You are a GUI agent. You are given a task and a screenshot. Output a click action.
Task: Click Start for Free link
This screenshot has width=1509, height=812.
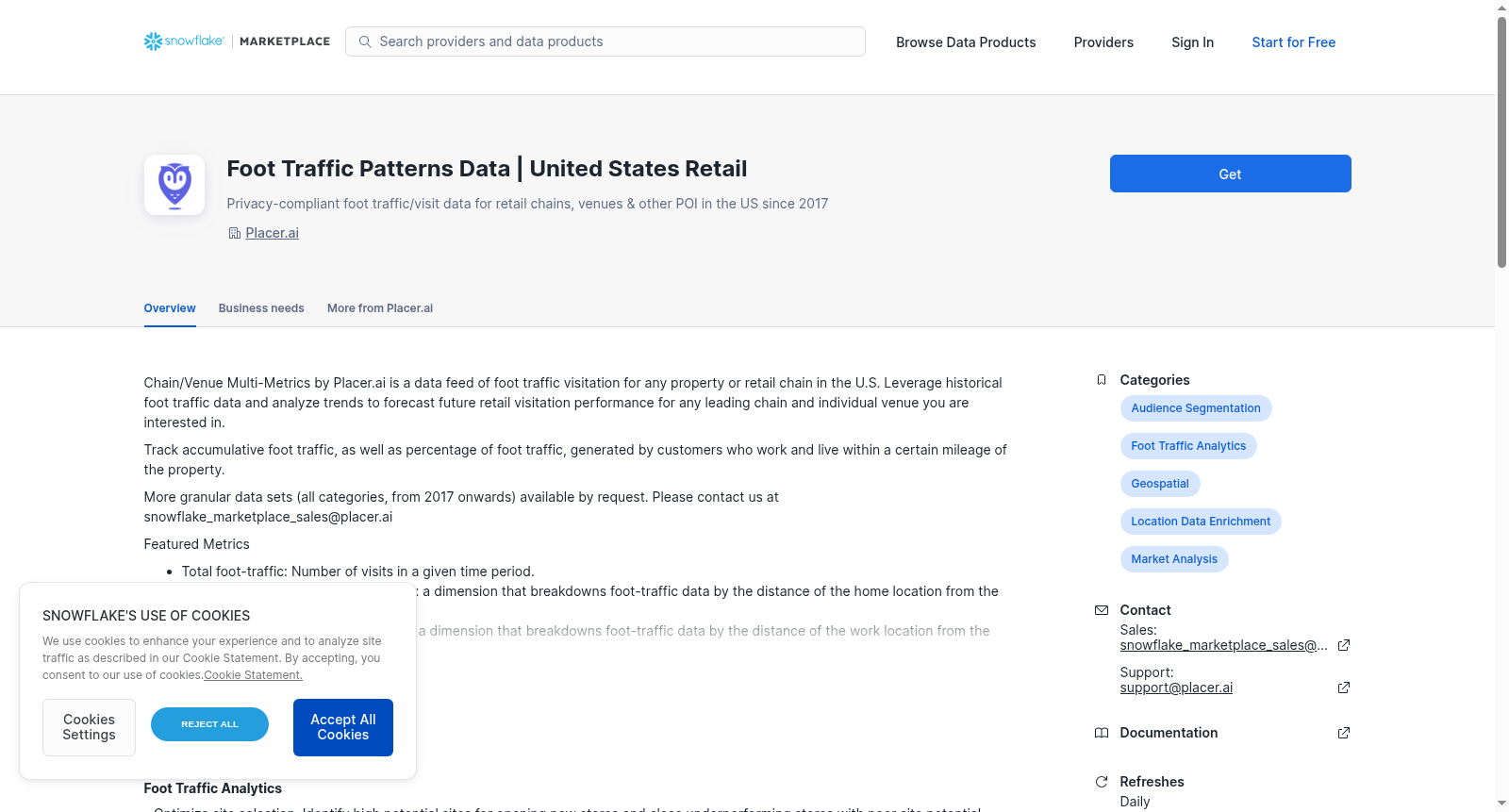(1293, 42)
